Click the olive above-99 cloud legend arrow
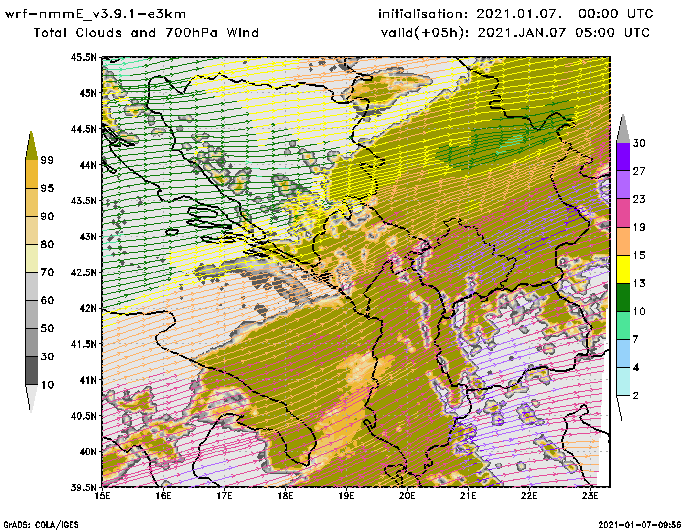 pos(31,146)
